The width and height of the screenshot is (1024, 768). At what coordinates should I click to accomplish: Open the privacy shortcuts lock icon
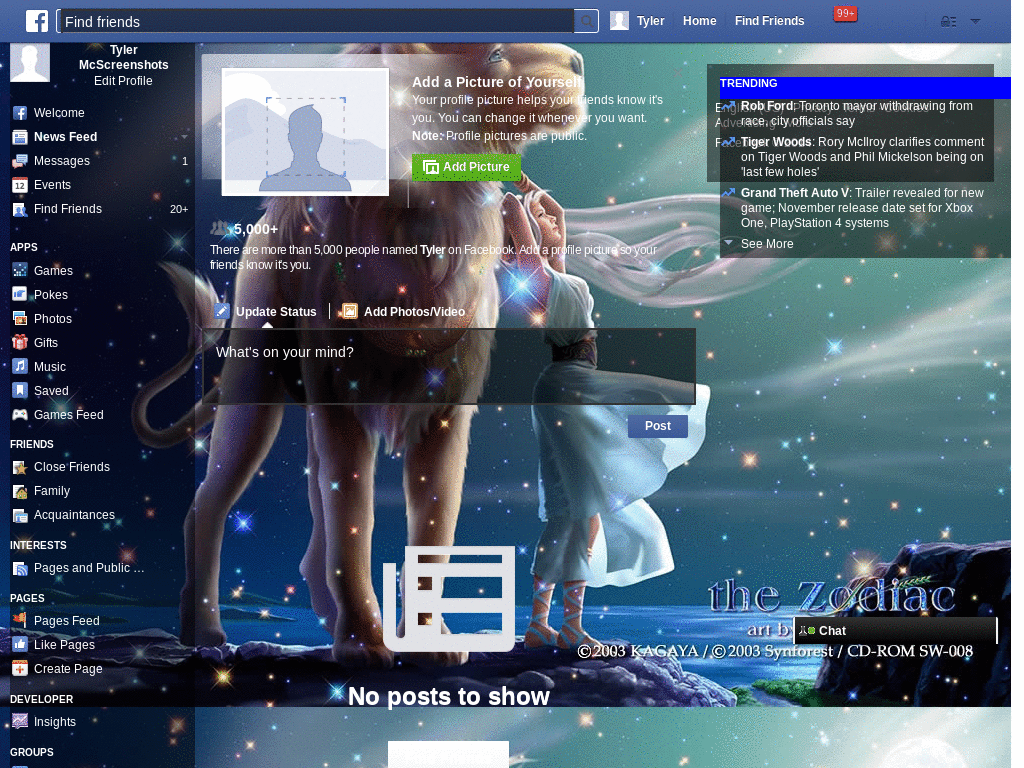(x=948, y=22)
